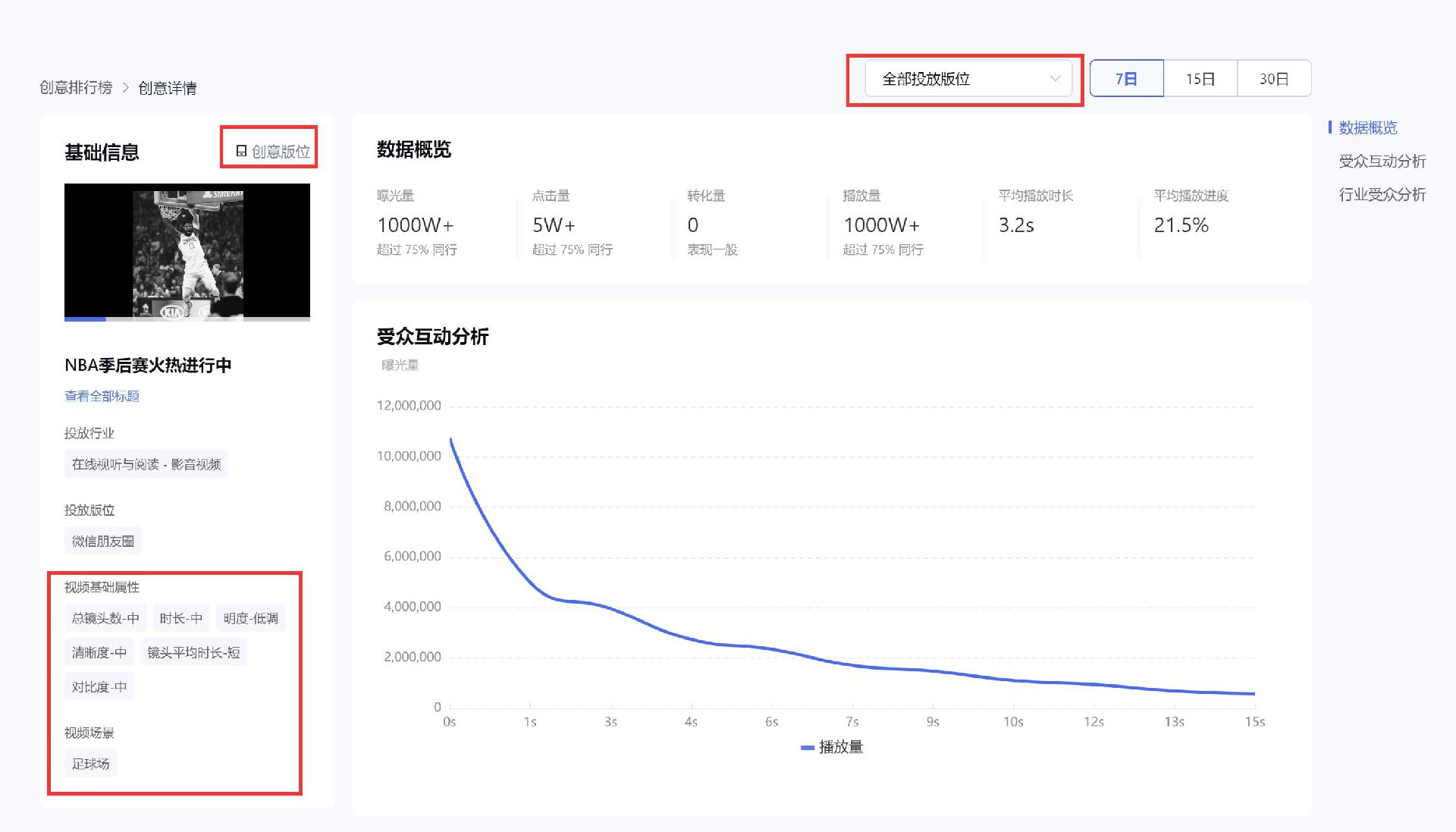Screen dimensions: 1456x832
Task: Switch to the 15日 tab
Action: [1200, 78]
